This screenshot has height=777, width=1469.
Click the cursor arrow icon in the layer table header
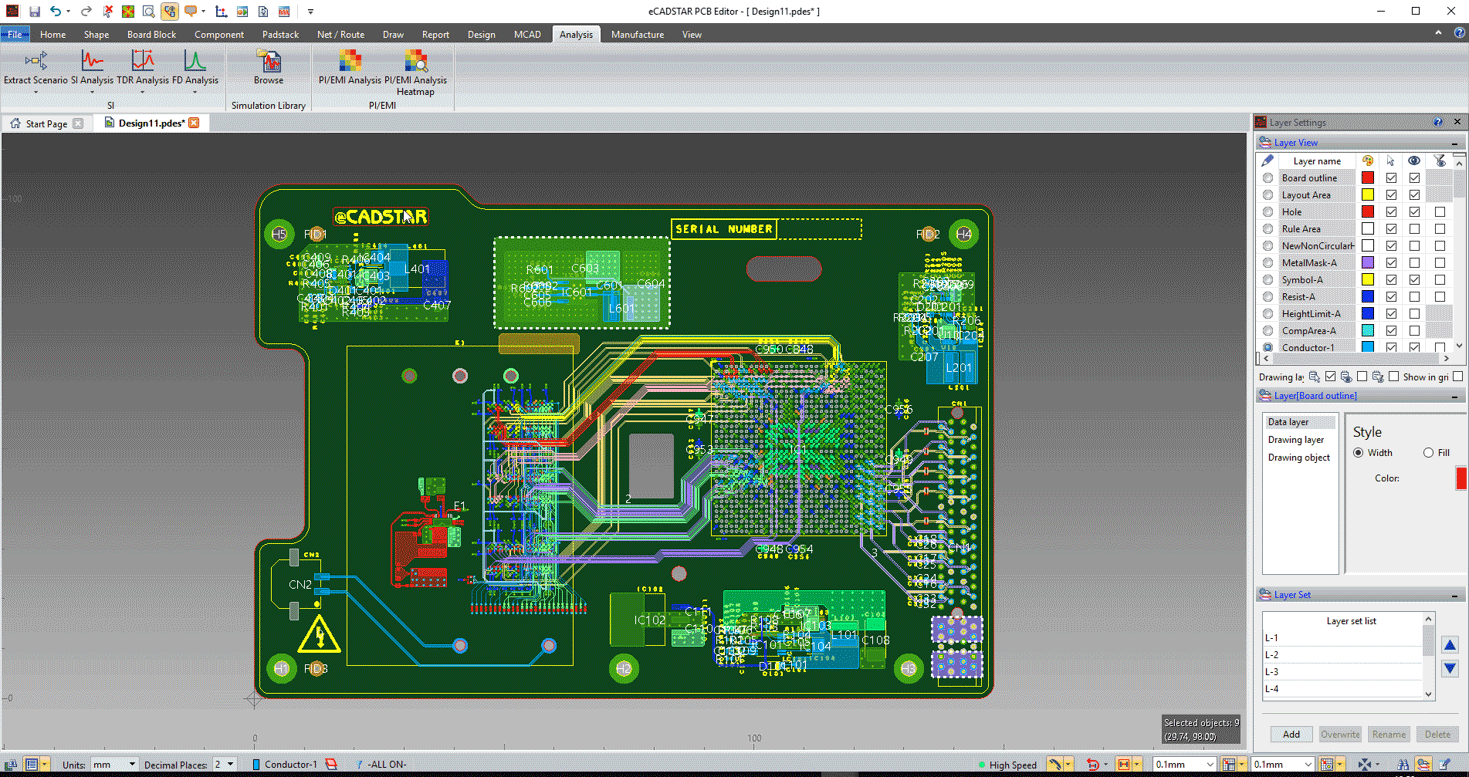pos(1391,161)
